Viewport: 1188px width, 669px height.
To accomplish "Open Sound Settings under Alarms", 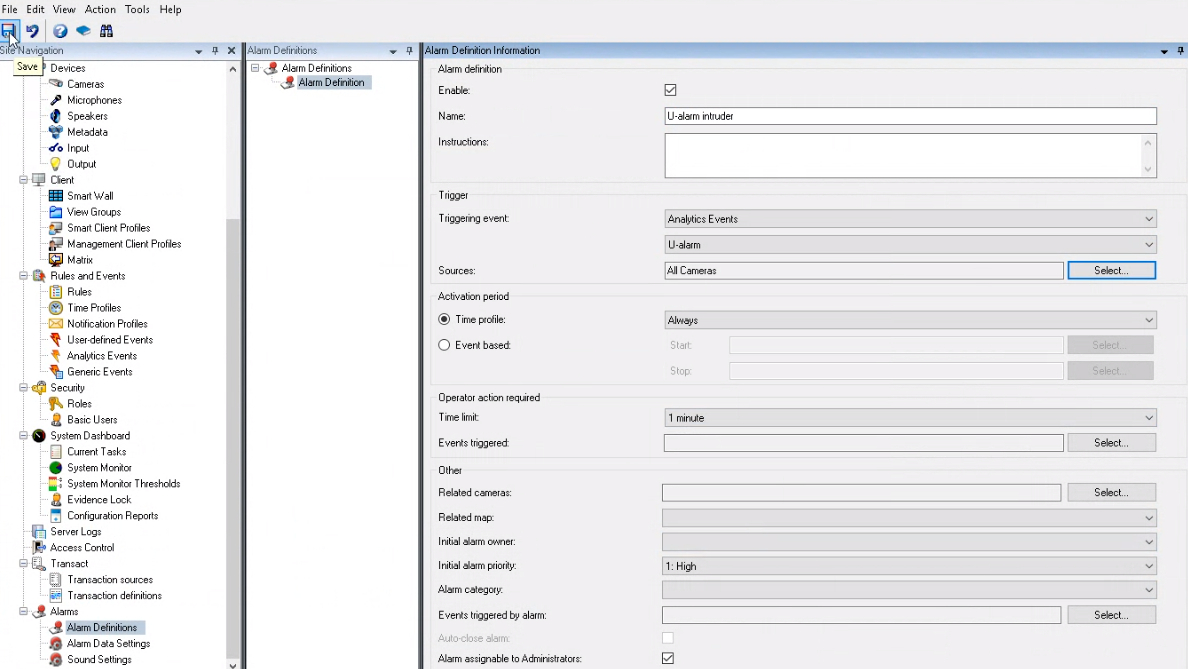I will coord(98,660).
